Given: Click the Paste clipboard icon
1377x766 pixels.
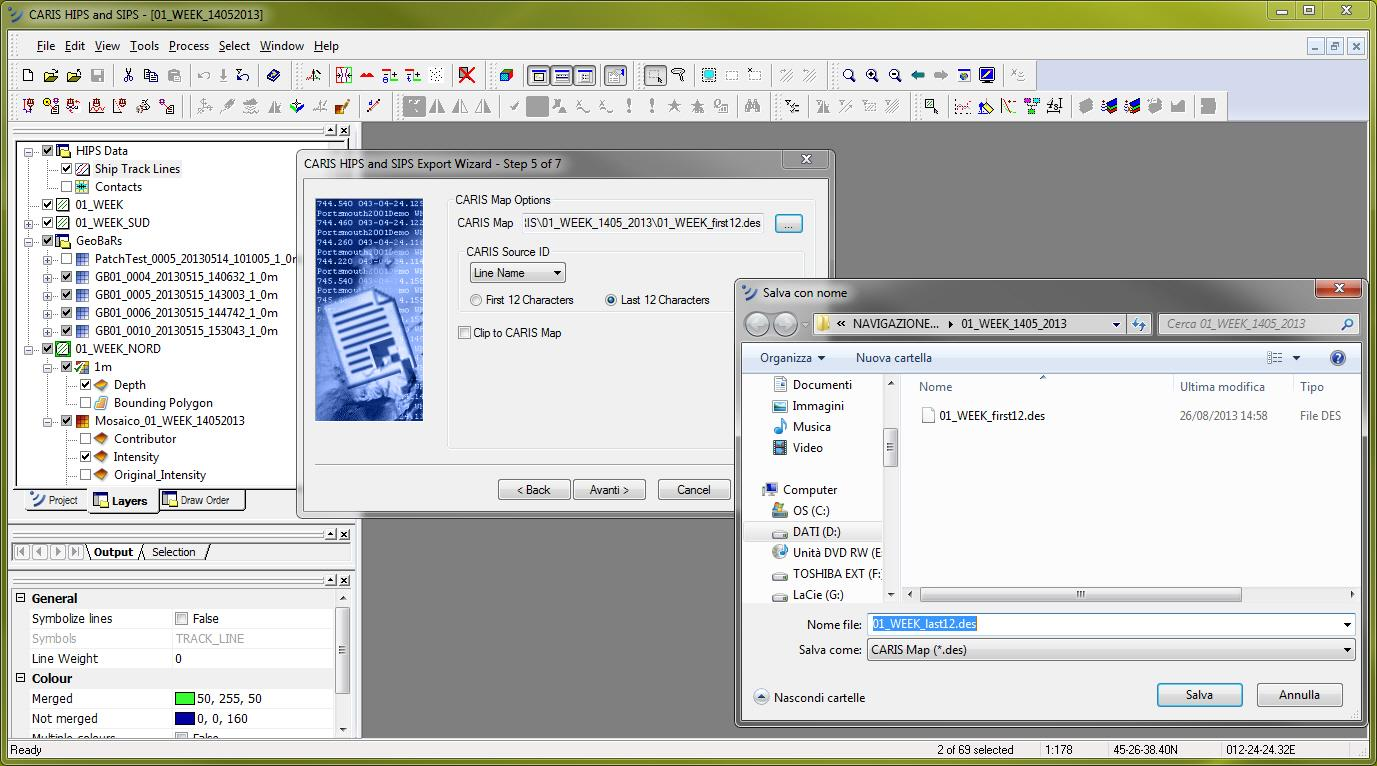Looking at the screenshot, I should point(174,75).
